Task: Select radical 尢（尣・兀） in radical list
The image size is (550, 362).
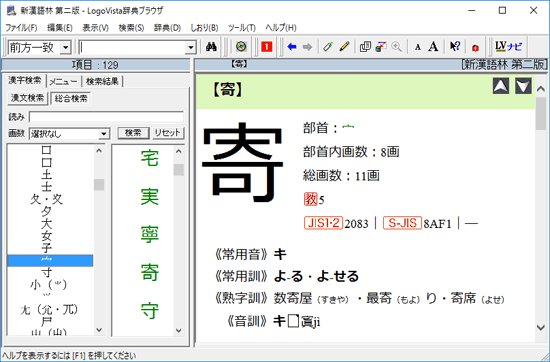Action: [49, 309]
